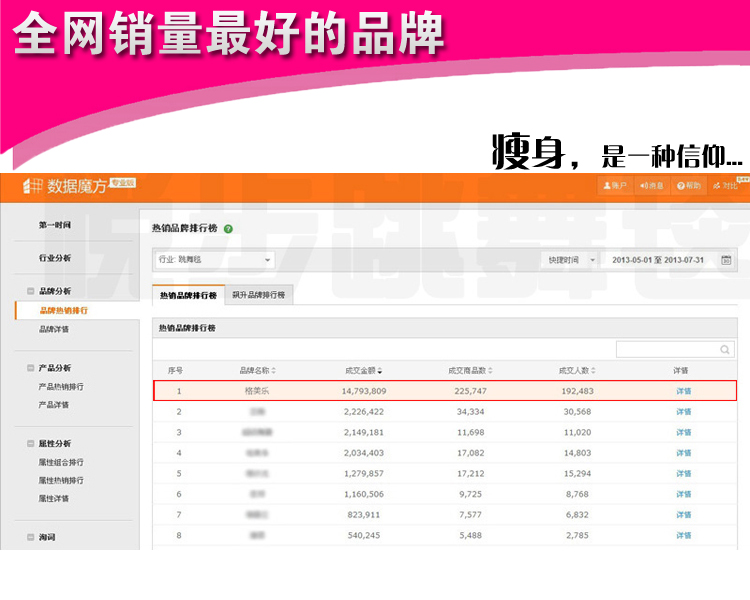Collapse the 产品分析 sidebar section

coord(31,368)
